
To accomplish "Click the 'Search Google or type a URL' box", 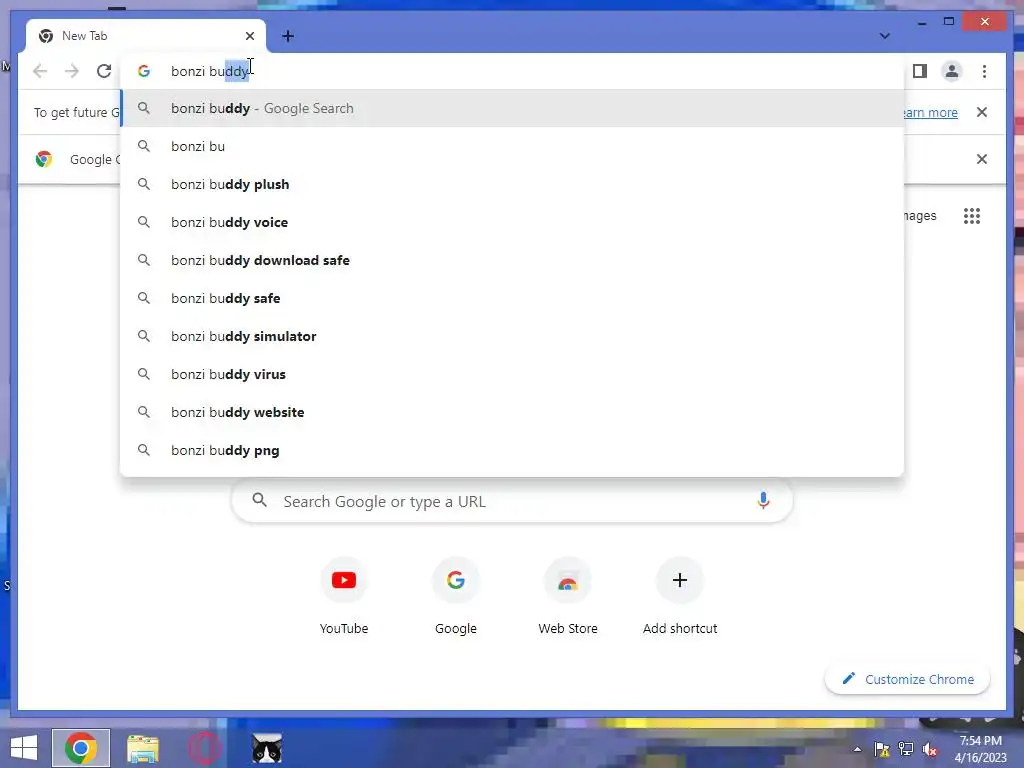I will click(x=512, y=502).
